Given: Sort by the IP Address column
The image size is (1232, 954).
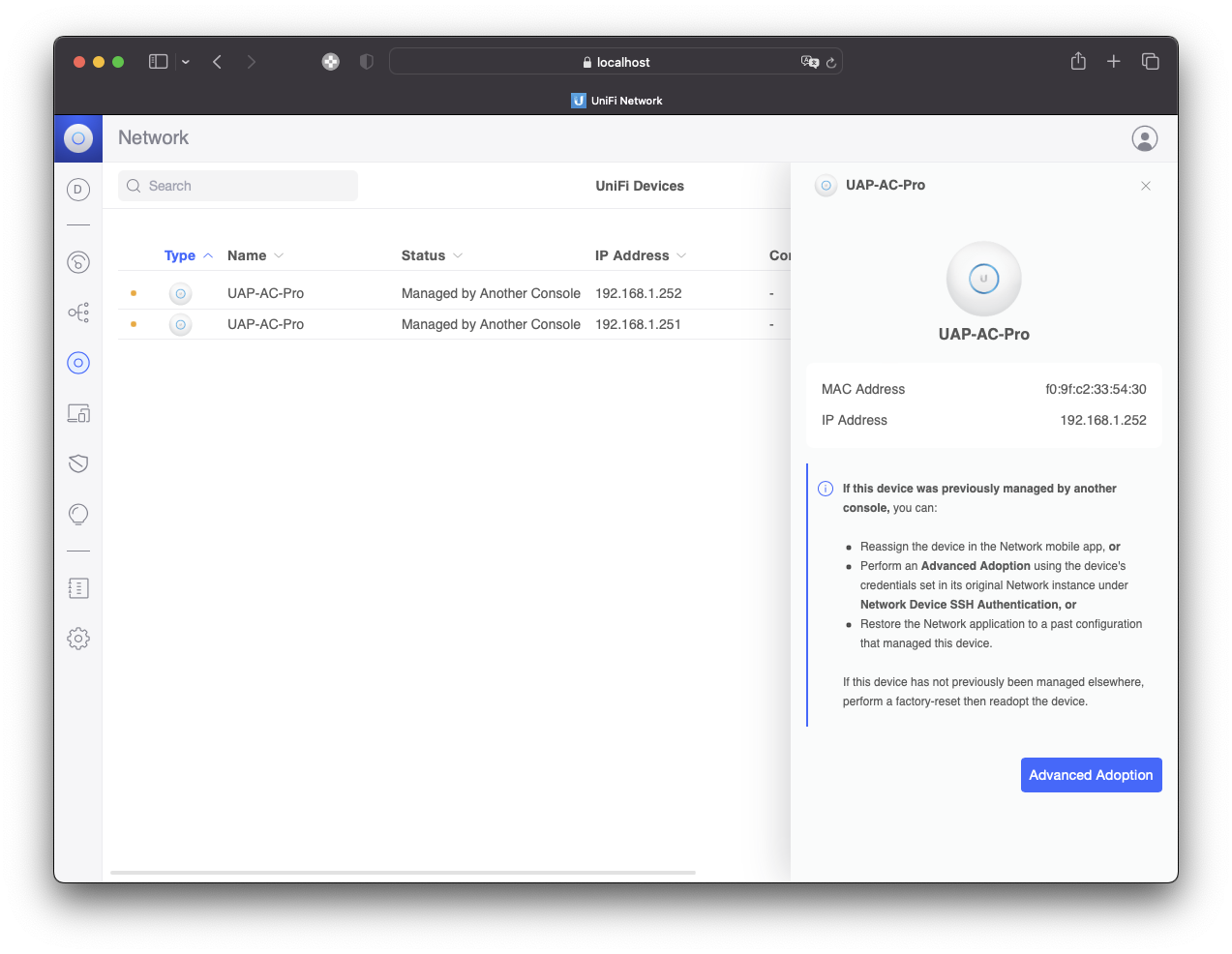Looking at the screenshot, I should 641,255.
